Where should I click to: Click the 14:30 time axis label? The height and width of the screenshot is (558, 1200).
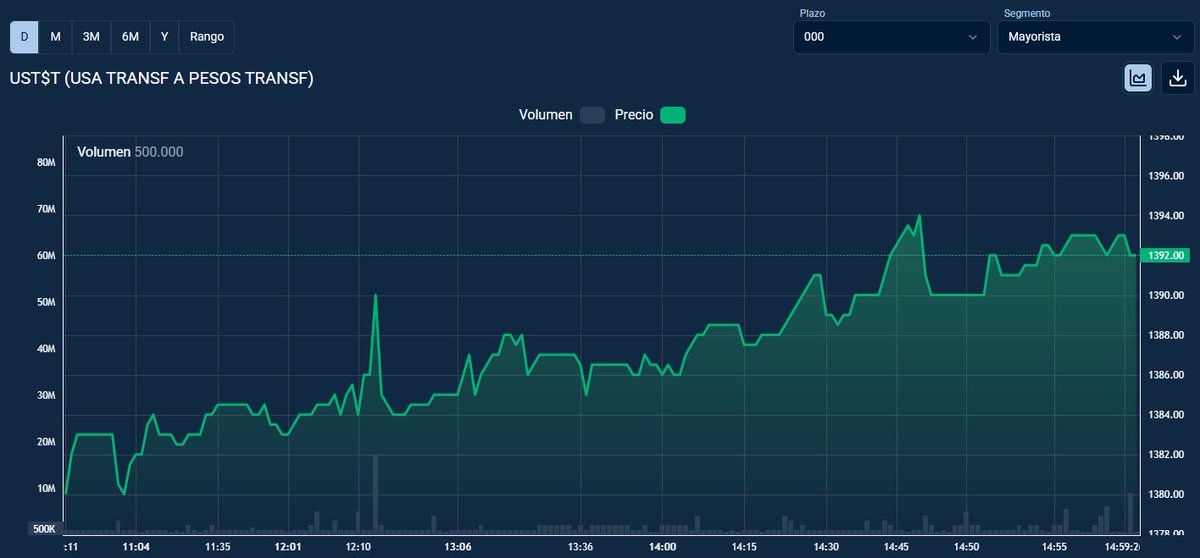[x=826, y=547]
